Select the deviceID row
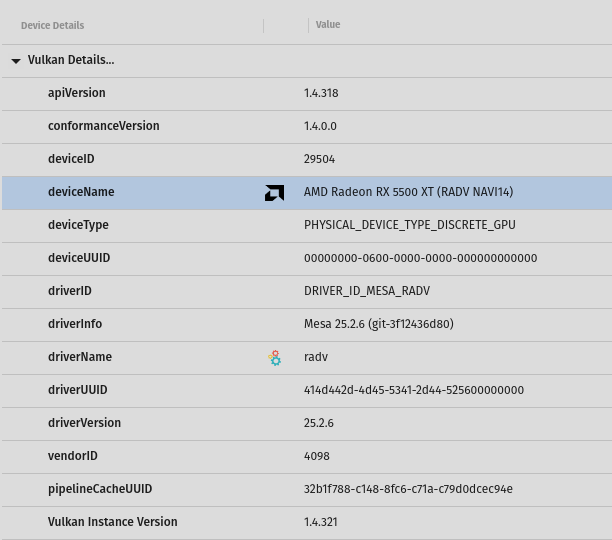 tap(71, 159)
